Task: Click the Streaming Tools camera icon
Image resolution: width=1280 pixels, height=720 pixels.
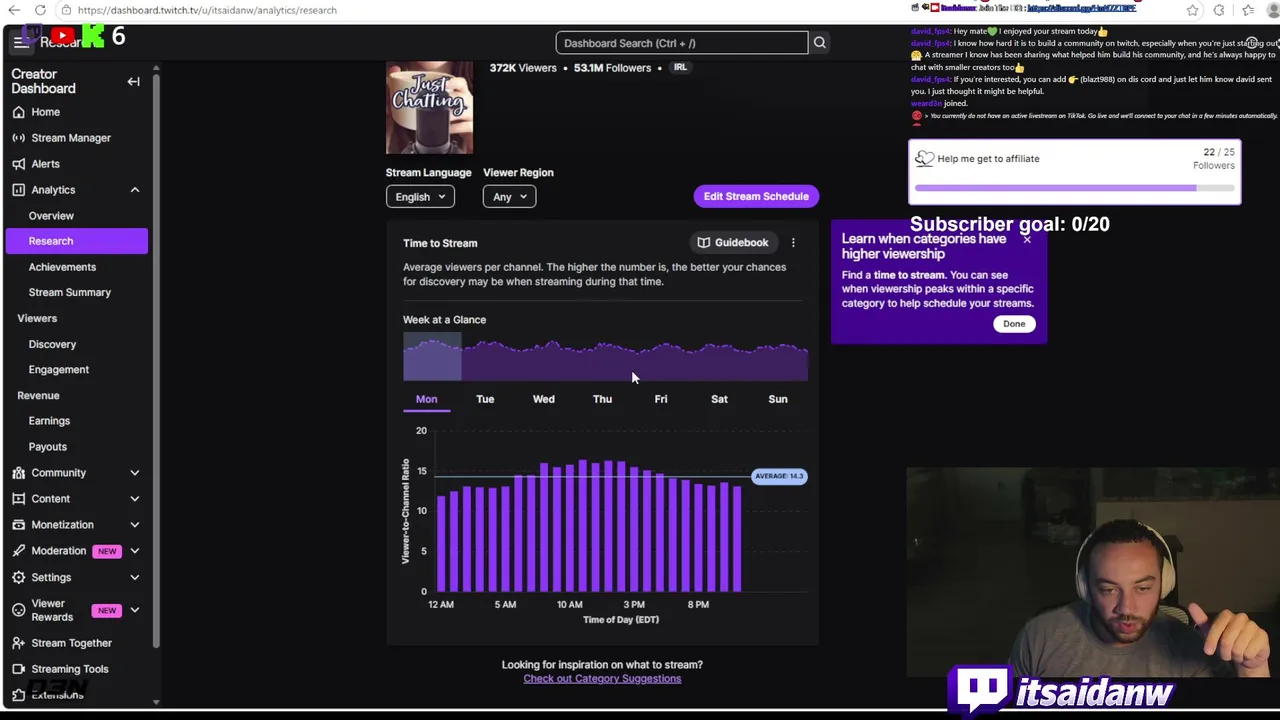Action: pyautogui.click(x=19, y=669)
